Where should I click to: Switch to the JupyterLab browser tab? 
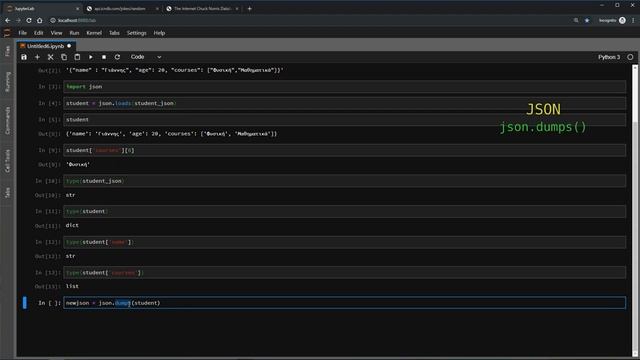point(42,9)
